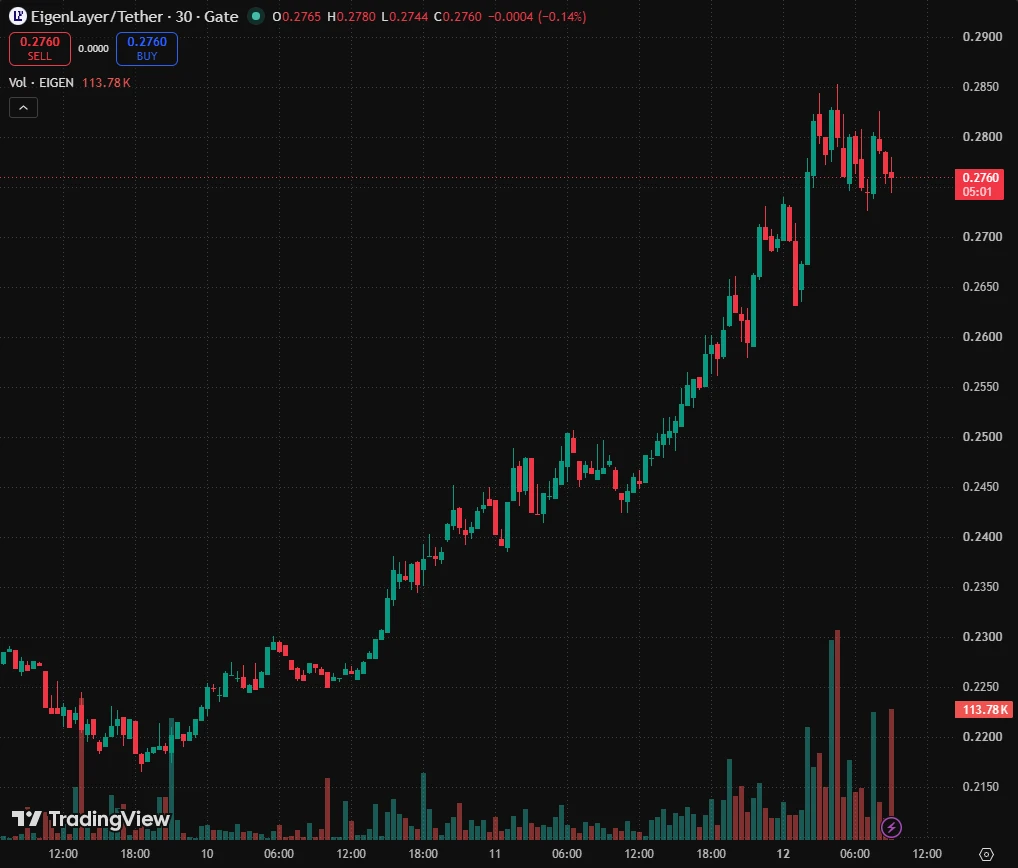Select the Vol · EIGEN indicator label
The image size is (1018, 868).
[41, 82]
